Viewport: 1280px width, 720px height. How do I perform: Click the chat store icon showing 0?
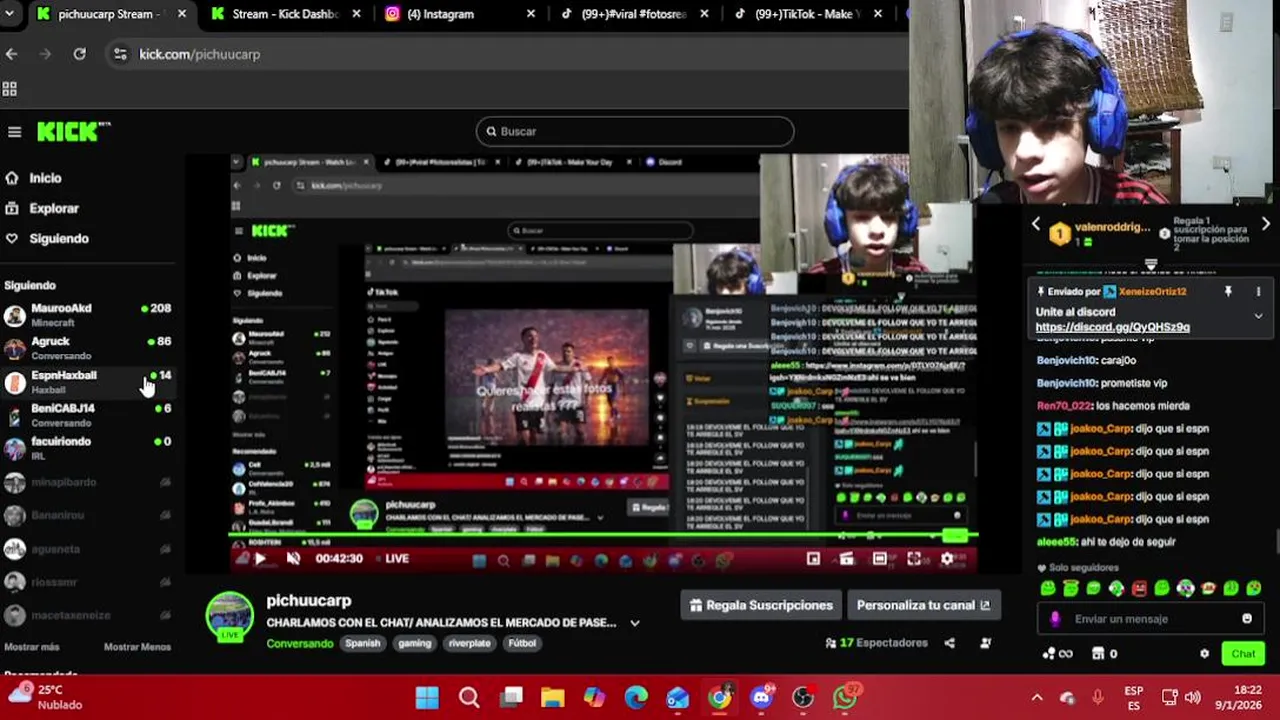tap(1104, 654)
